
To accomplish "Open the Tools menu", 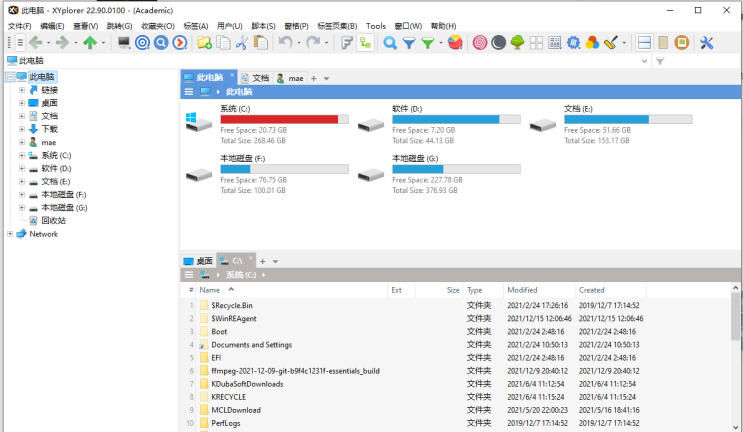I will [x=376, y=26].
